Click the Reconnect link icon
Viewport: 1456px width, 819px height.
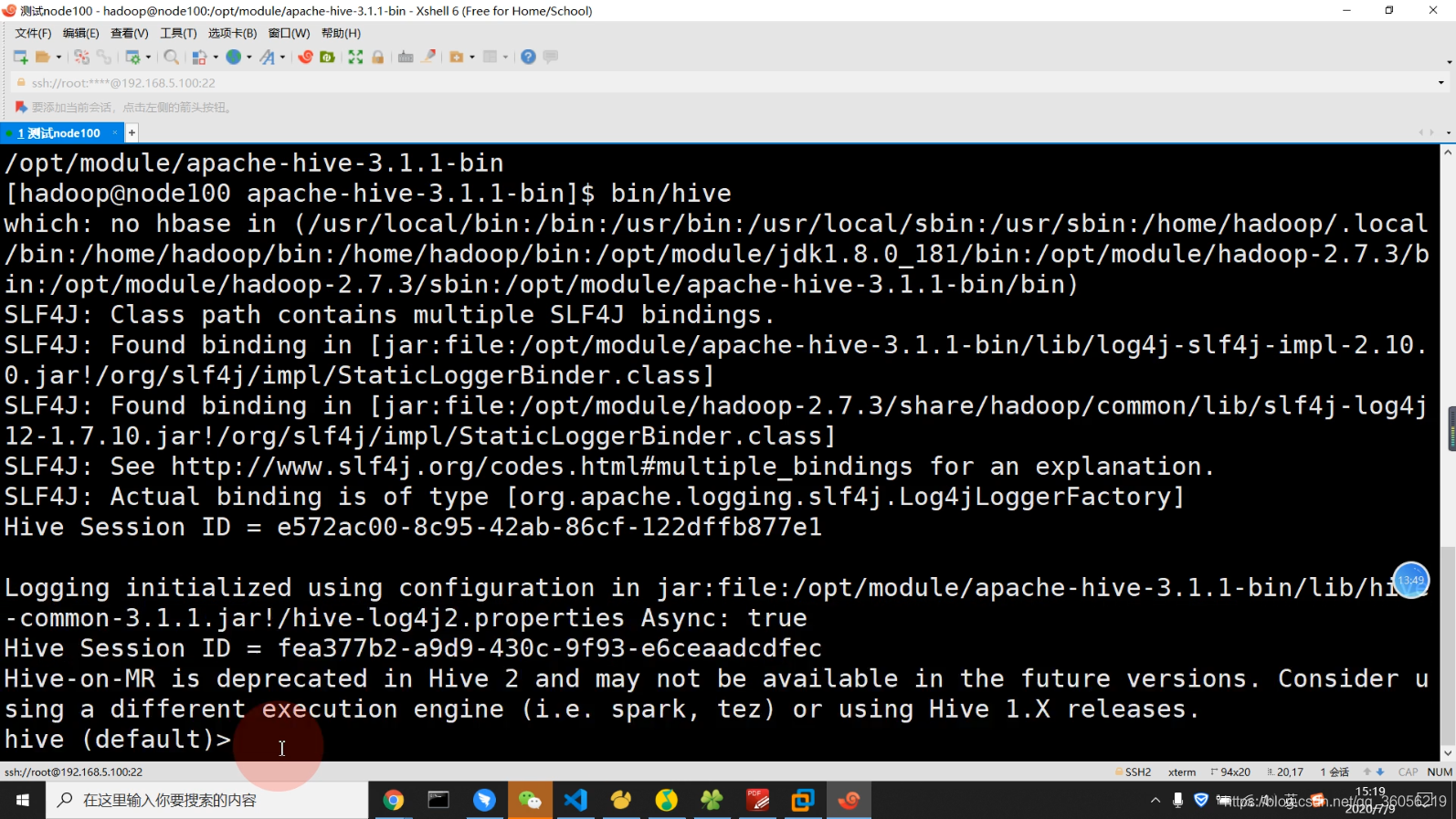click(x=103, y=57)
